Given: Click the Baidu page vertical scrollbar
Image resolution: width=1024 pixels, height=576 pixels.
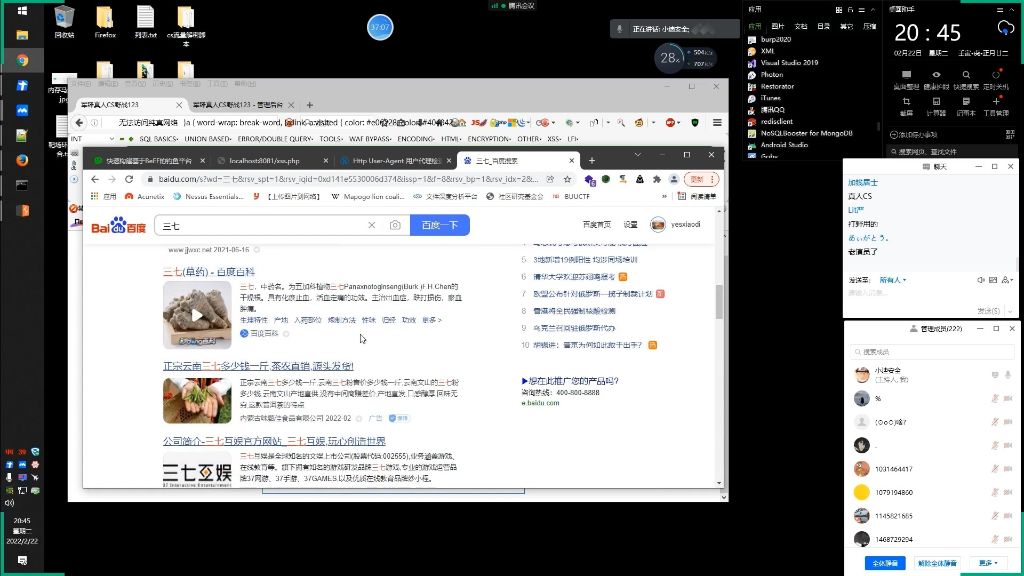Looking at the screenshot, I should [720, 301].
